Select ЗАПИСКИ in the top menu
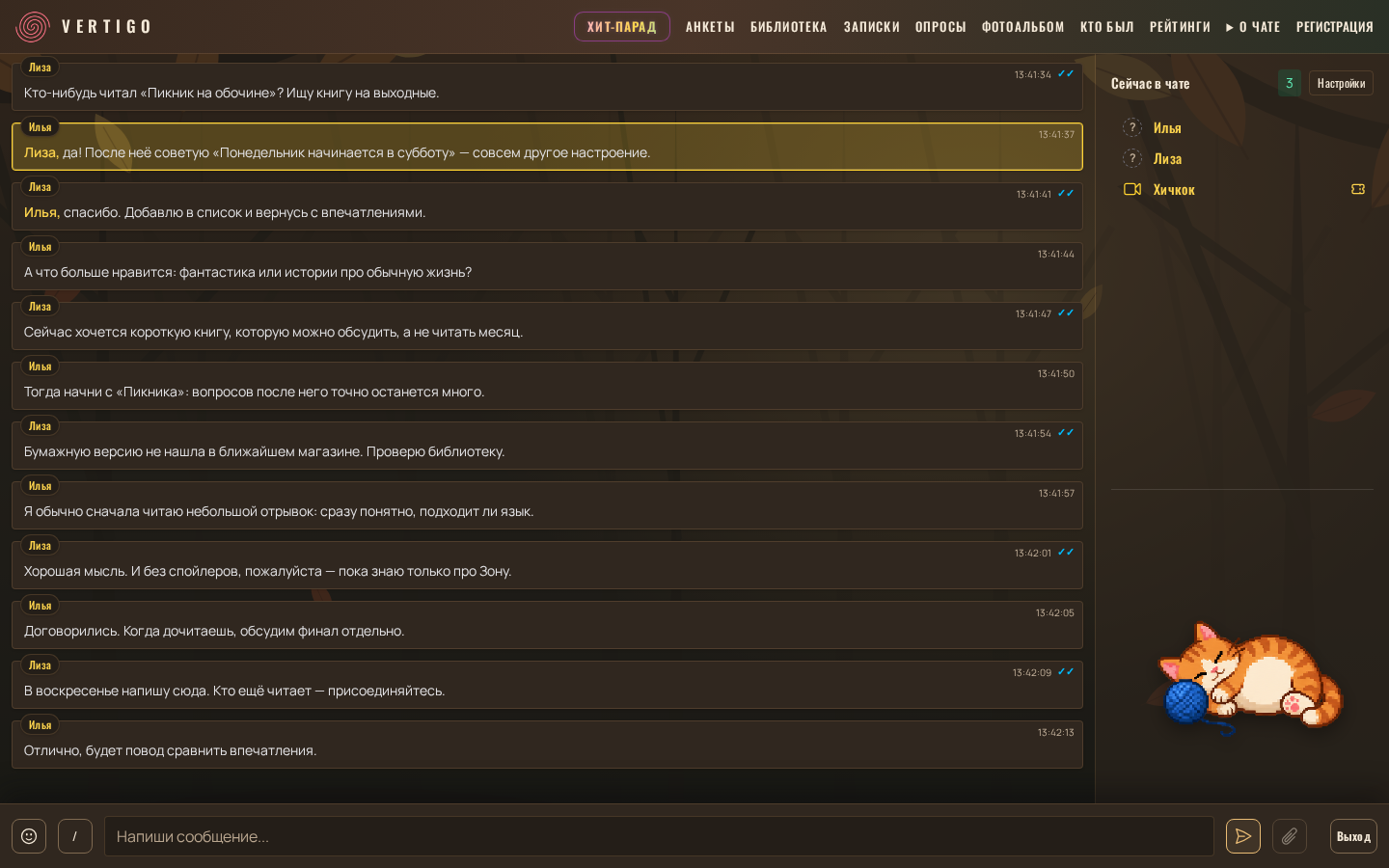The height and width of the screenshot is (868, 1389). (x=872, y=27)
